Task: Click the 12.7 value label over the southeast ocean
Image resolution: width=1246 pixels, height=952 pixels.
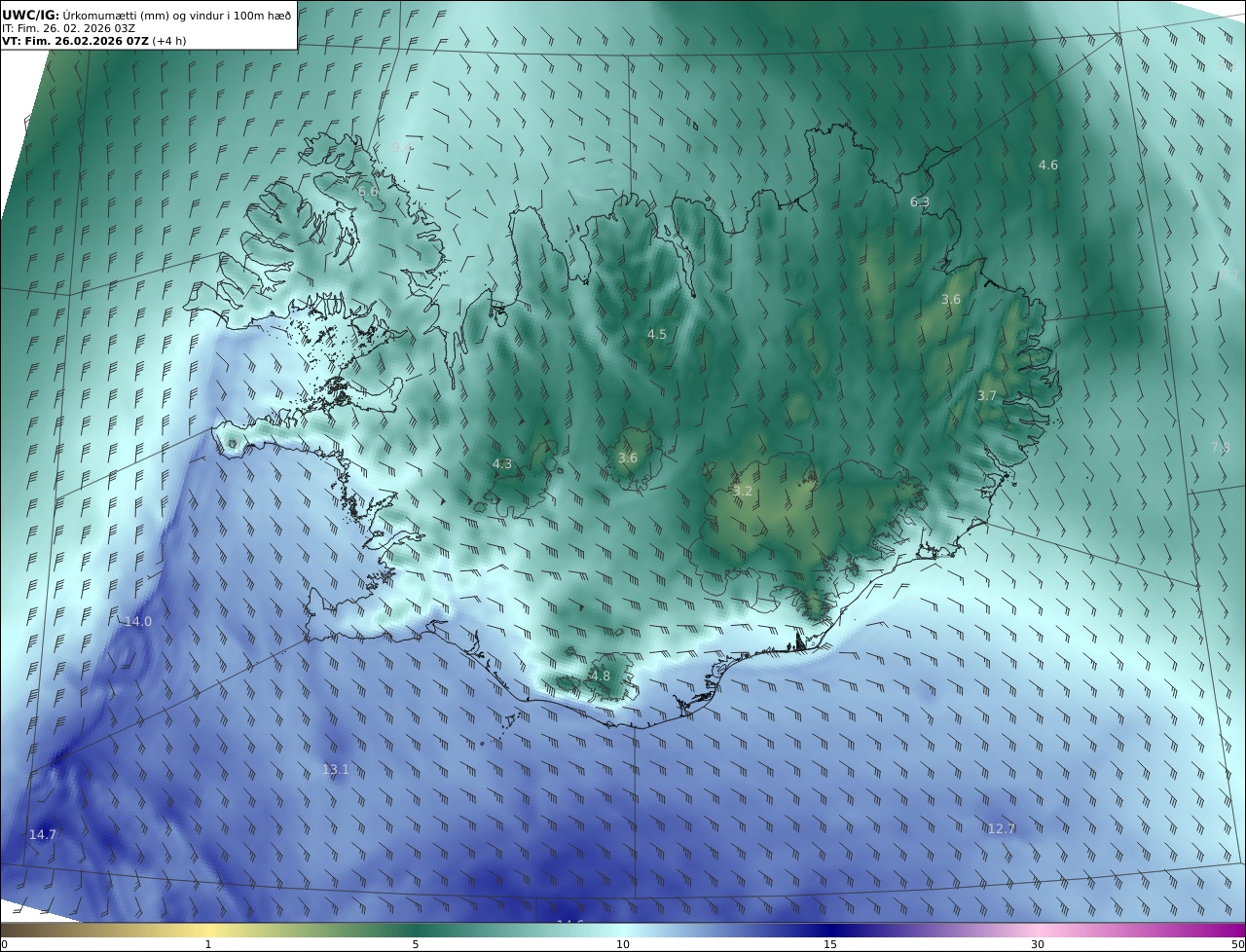Action: tap(1002, 829)
